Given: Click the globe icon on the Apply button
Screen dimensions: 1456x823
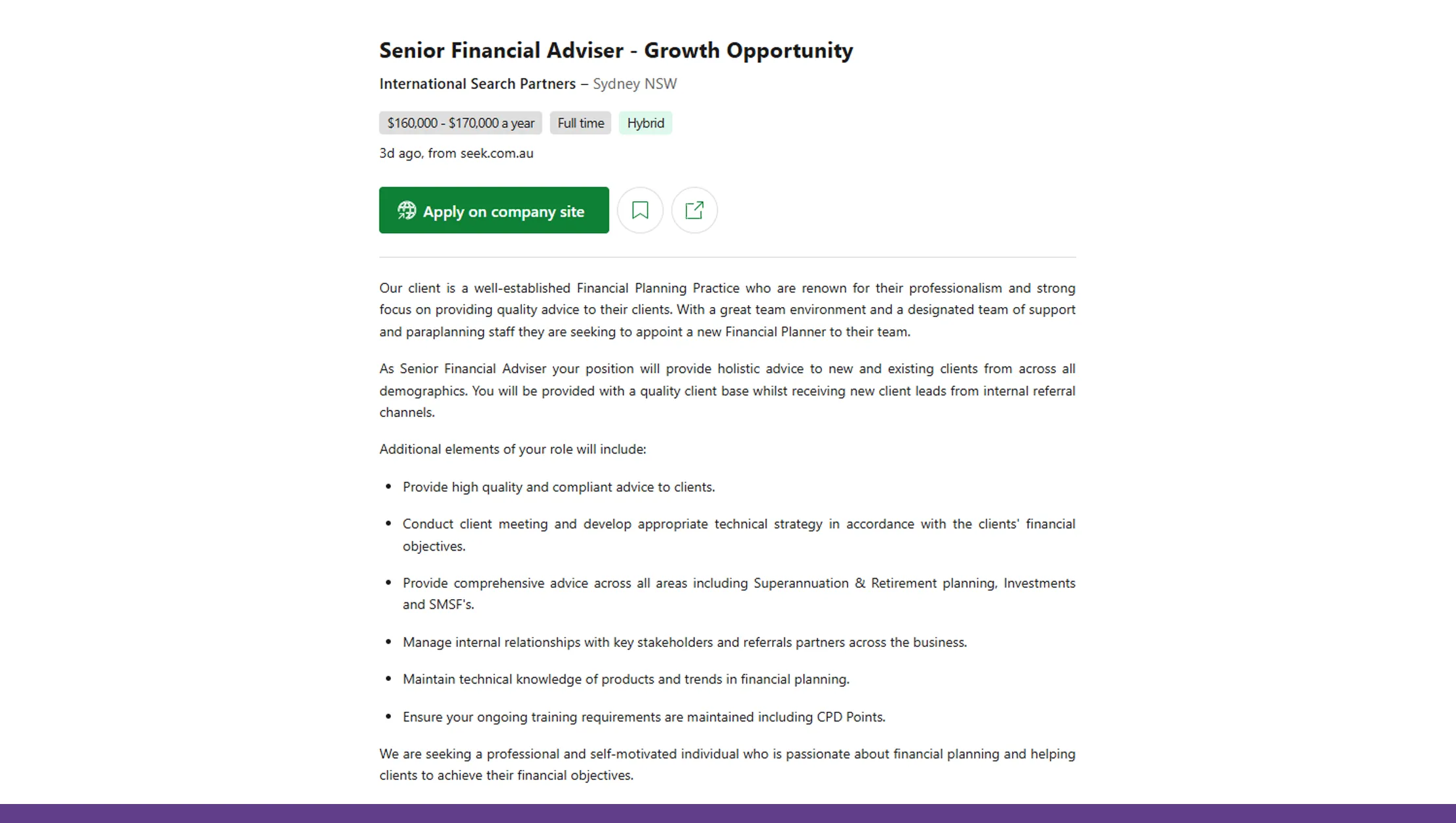Looking at the screenshot, I should click(407, 210).
